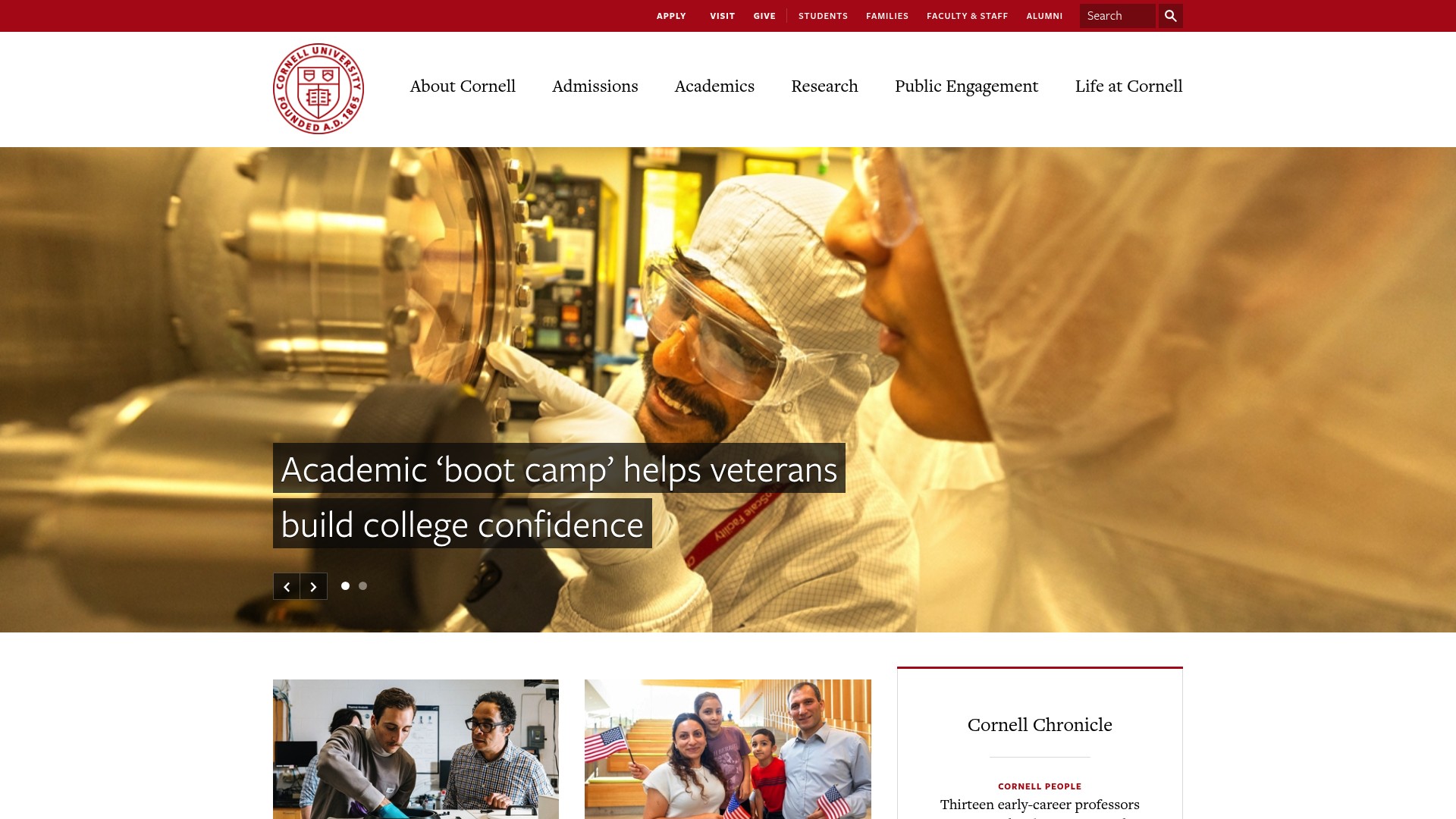This screenshot has height=819, width=1456.
Task: Open the Public Engagement menu
Action: click(966, 86)
